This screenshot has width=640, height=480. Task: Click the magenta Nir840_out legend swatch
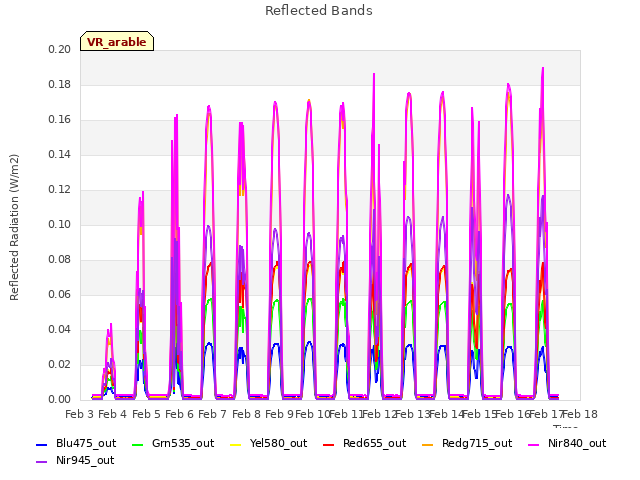533,444
